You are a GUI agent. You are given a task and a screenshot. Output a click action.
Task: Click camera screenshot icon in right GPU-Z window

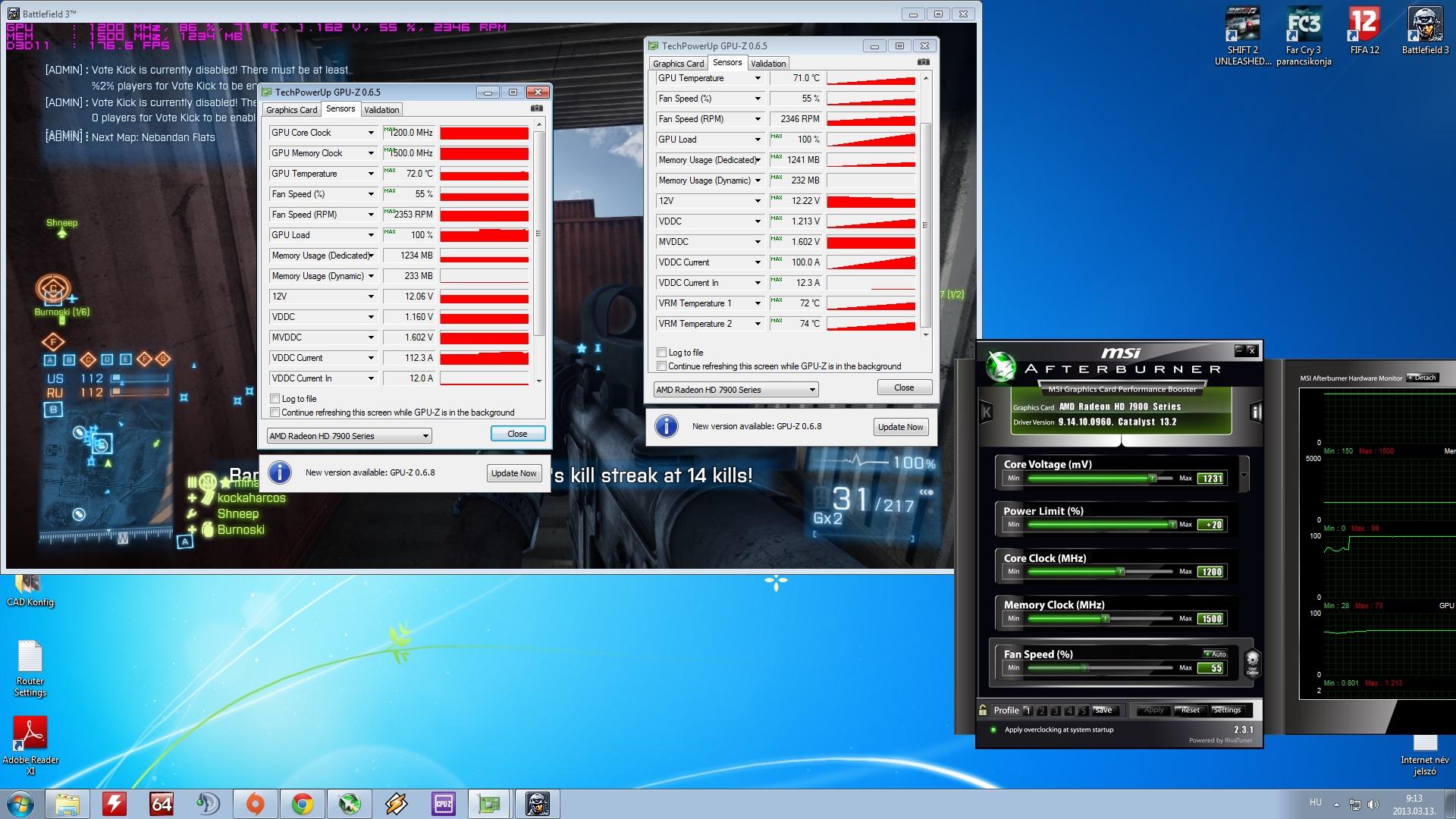coord(924,62)
